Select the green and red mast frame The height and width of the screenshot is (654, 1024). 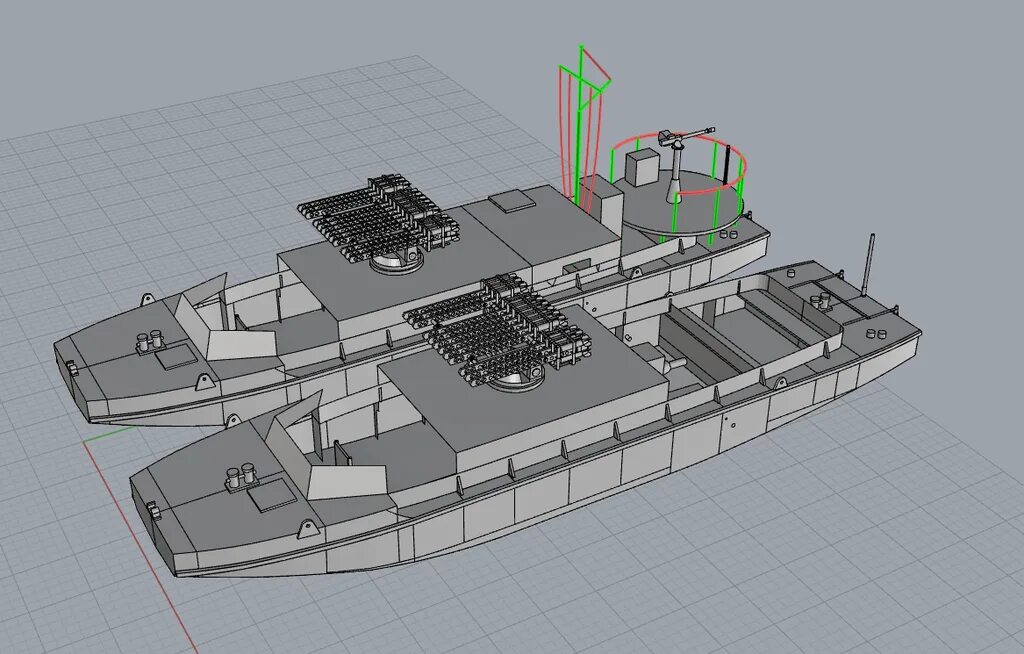(x=584, y=127)
